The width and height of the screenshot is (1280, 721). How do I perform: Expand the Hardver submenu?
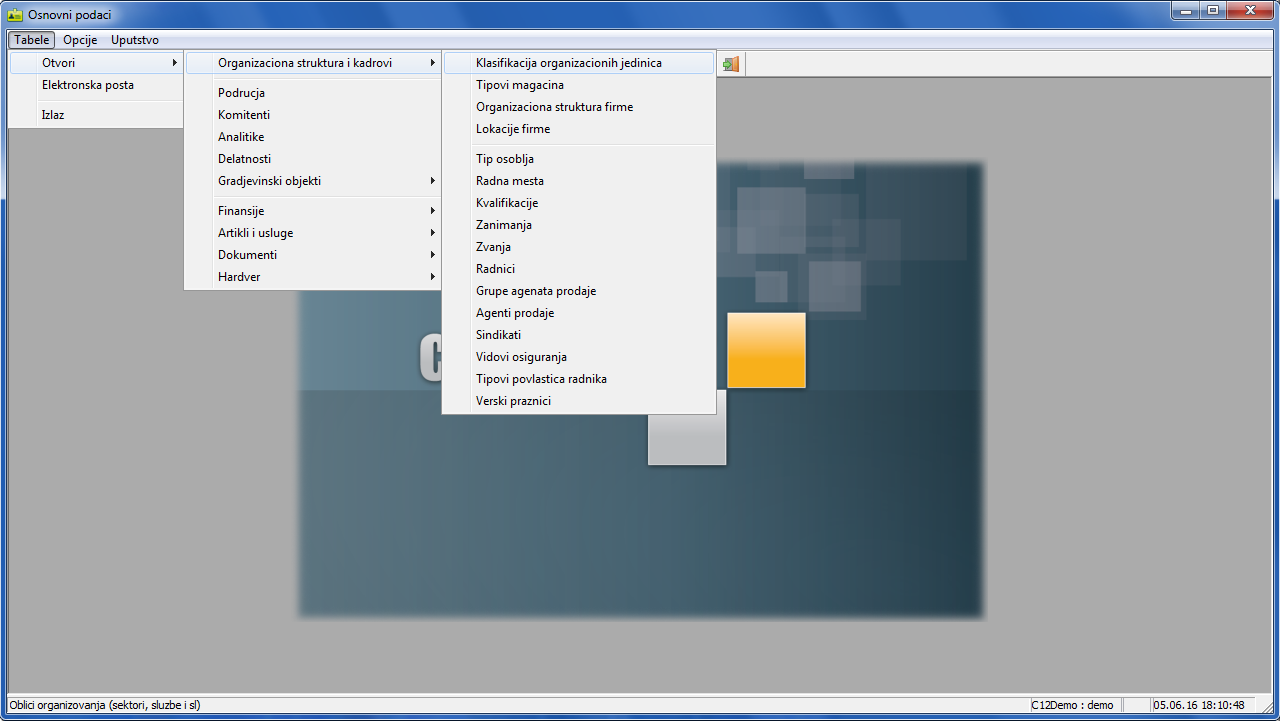coord(312,277)
